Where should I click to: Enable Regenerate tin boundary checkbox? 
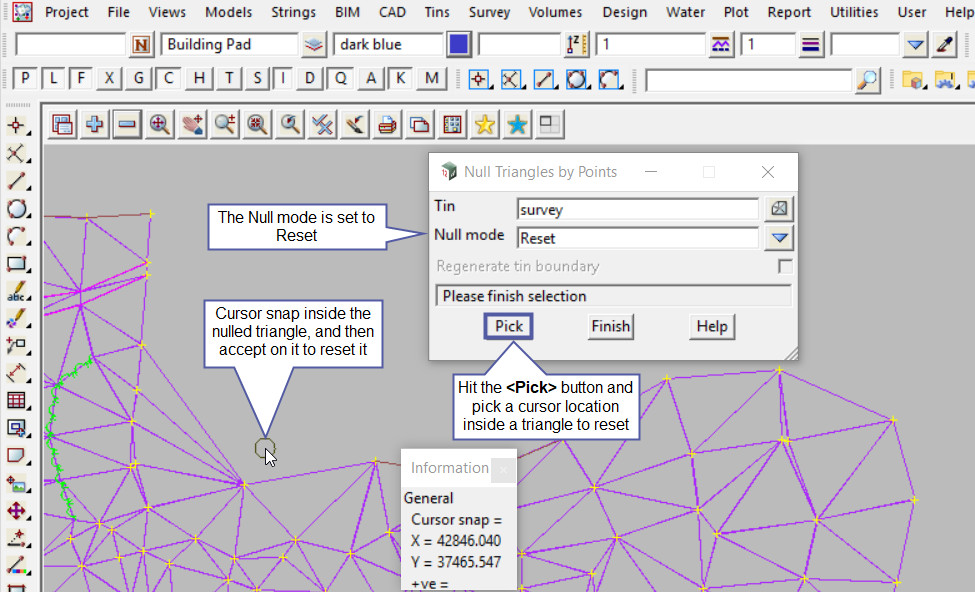(785, 267)
